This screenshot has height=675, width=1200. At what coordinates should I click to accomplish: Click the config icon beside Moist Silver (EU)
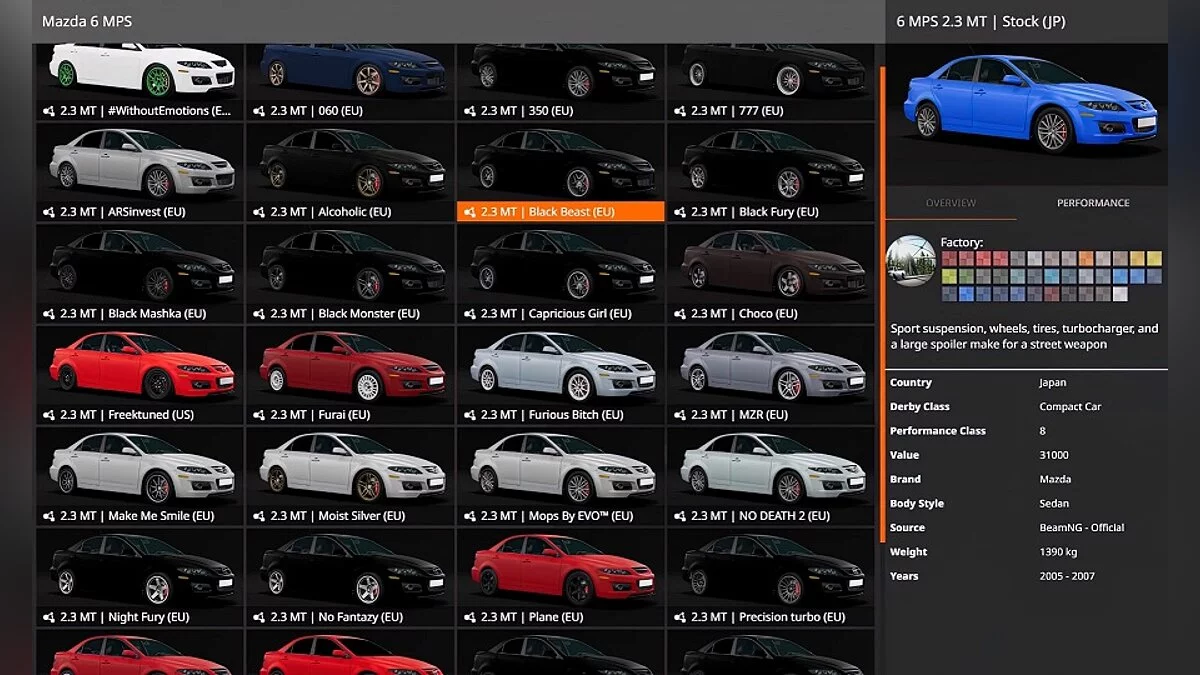coord(259,516)
